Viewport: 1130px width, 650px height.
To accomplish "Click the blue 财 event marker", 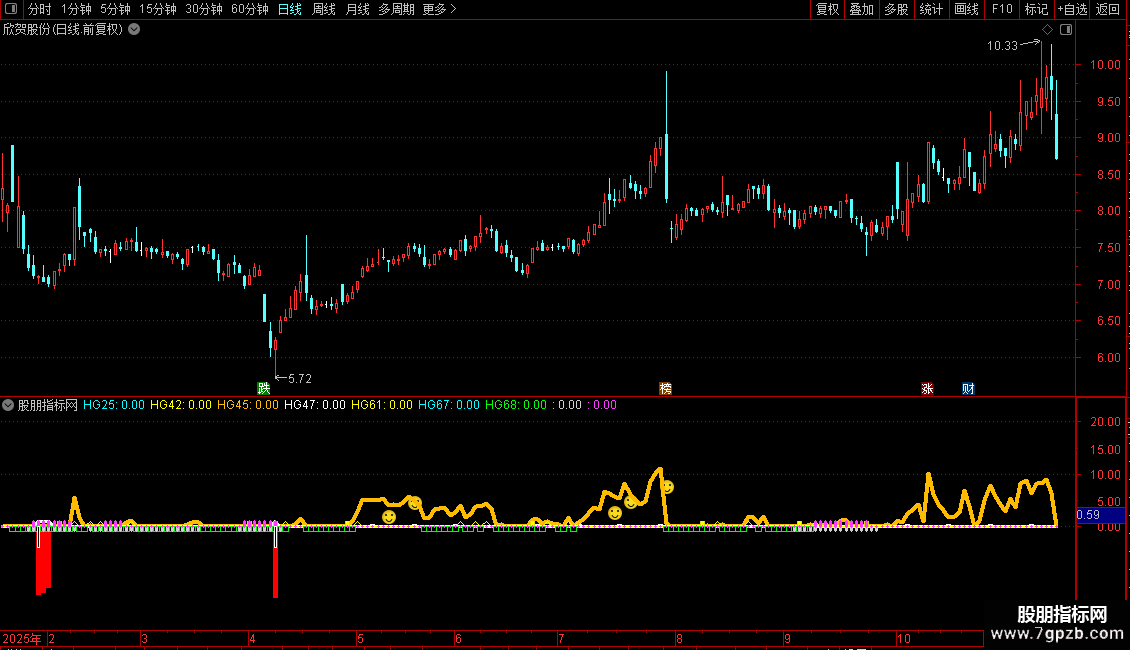I will tap(969, 388).
